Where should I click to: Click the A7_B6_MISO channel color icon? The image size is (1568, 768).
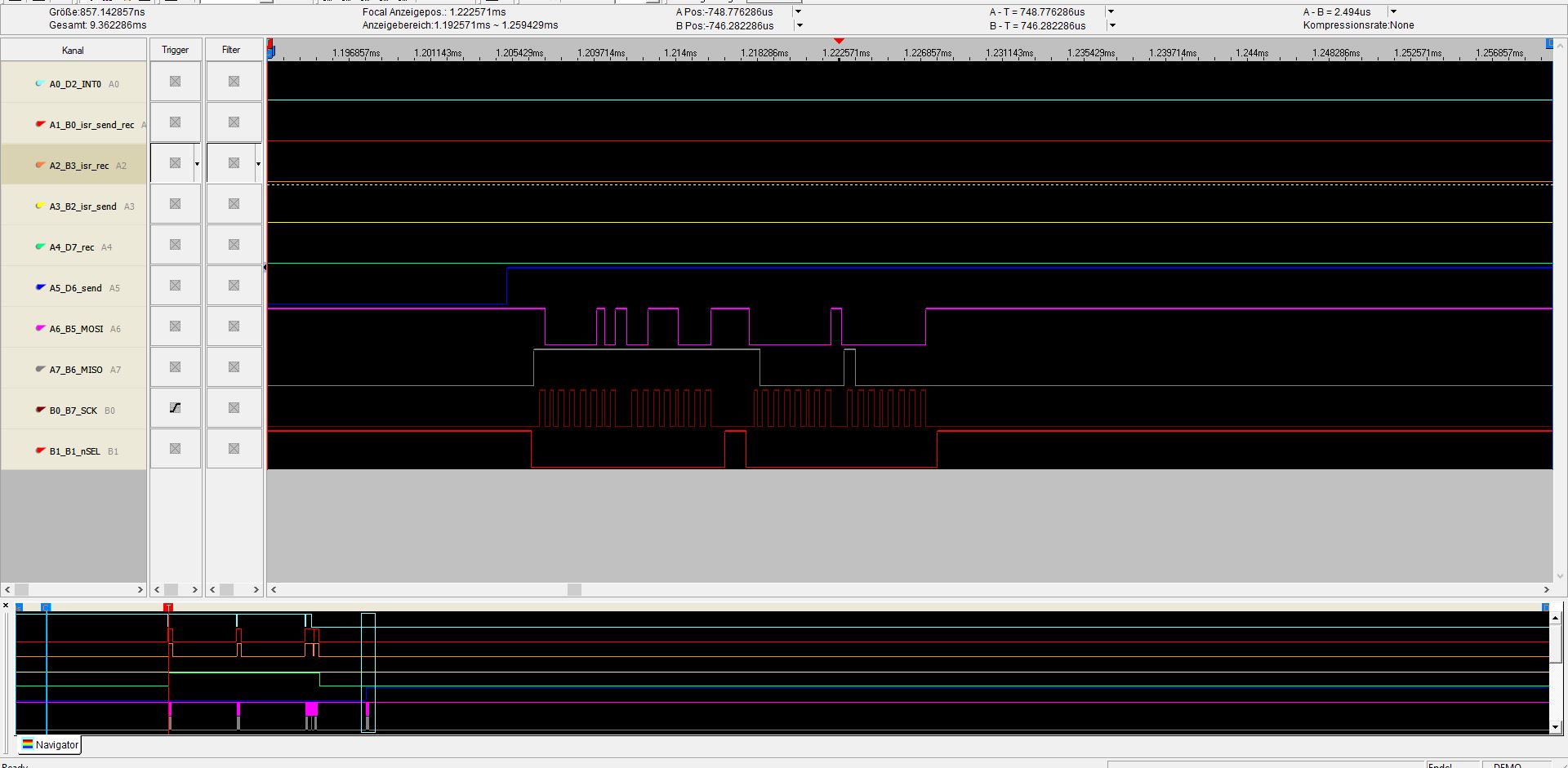[x=39, y=369]
